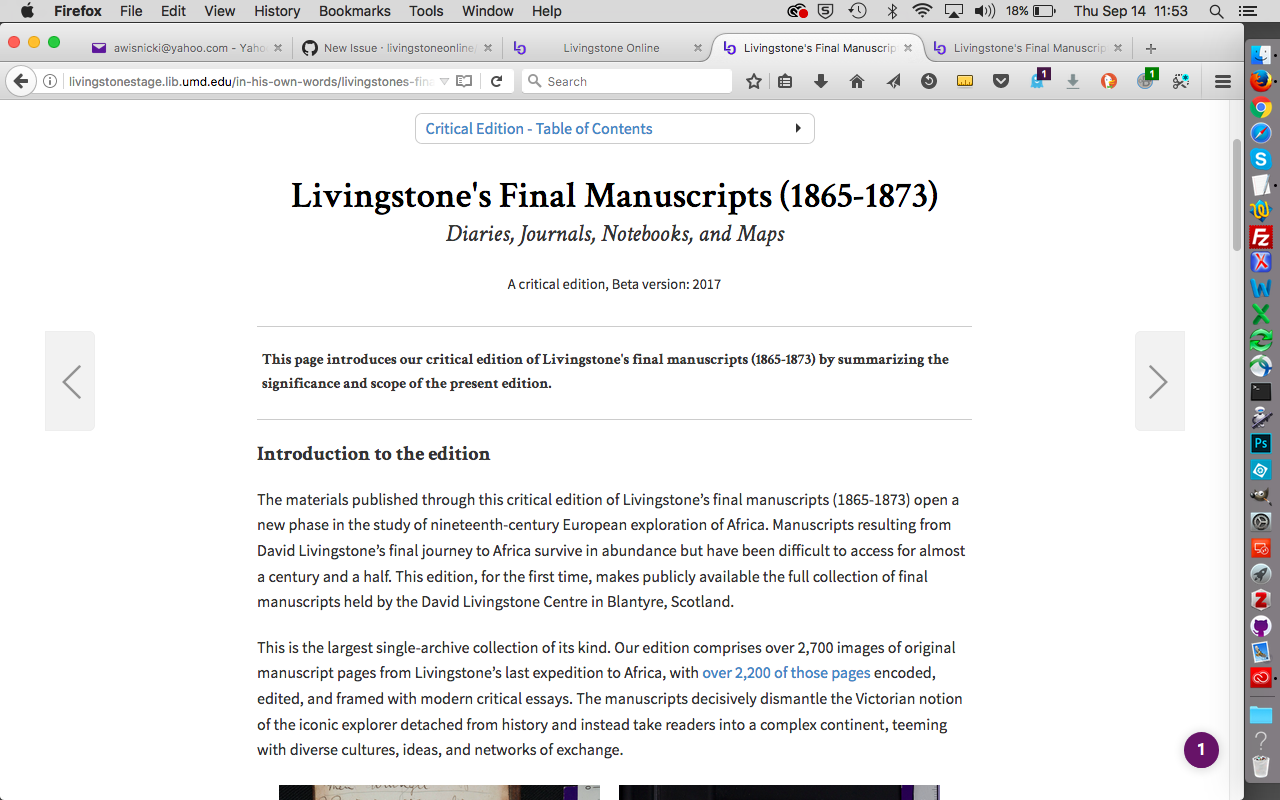Click the purple notification badge 1
The width and height of the screenshot is (1280, 800).
1201,750
